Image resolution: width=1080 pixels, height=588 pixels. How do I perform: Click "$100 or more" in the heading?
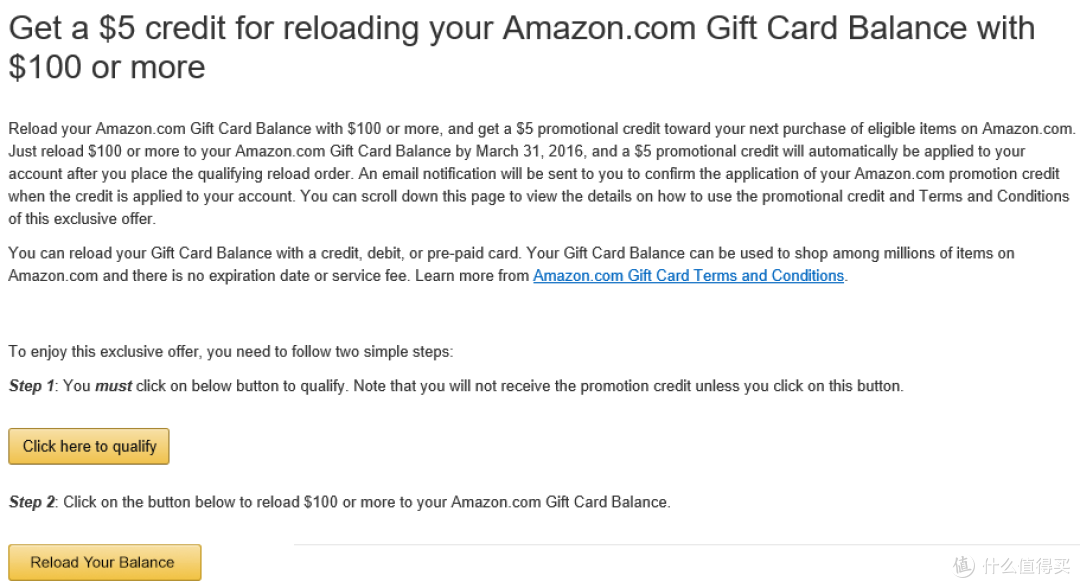[107, 67]
